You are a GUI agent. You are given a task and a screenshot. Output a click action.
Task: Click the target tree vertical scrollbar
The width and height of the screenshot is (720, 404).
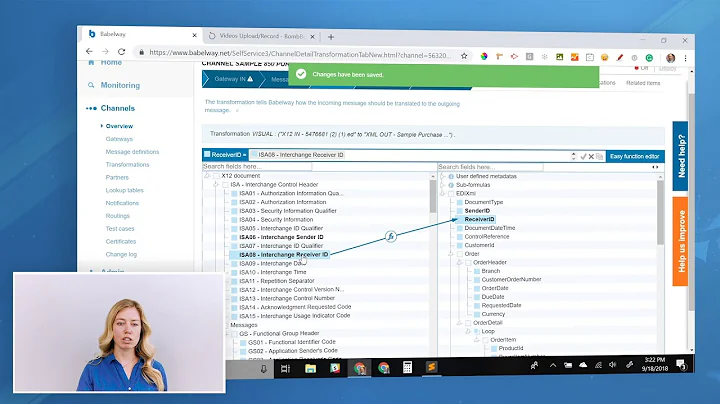coord(660,213)
